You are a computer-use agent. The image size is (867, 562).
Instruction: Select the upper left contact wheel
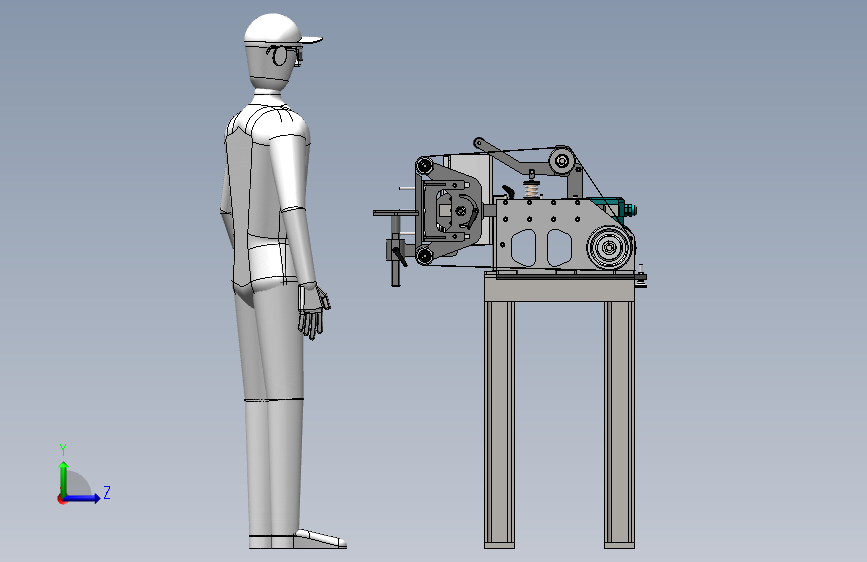(x=424, y=165)
